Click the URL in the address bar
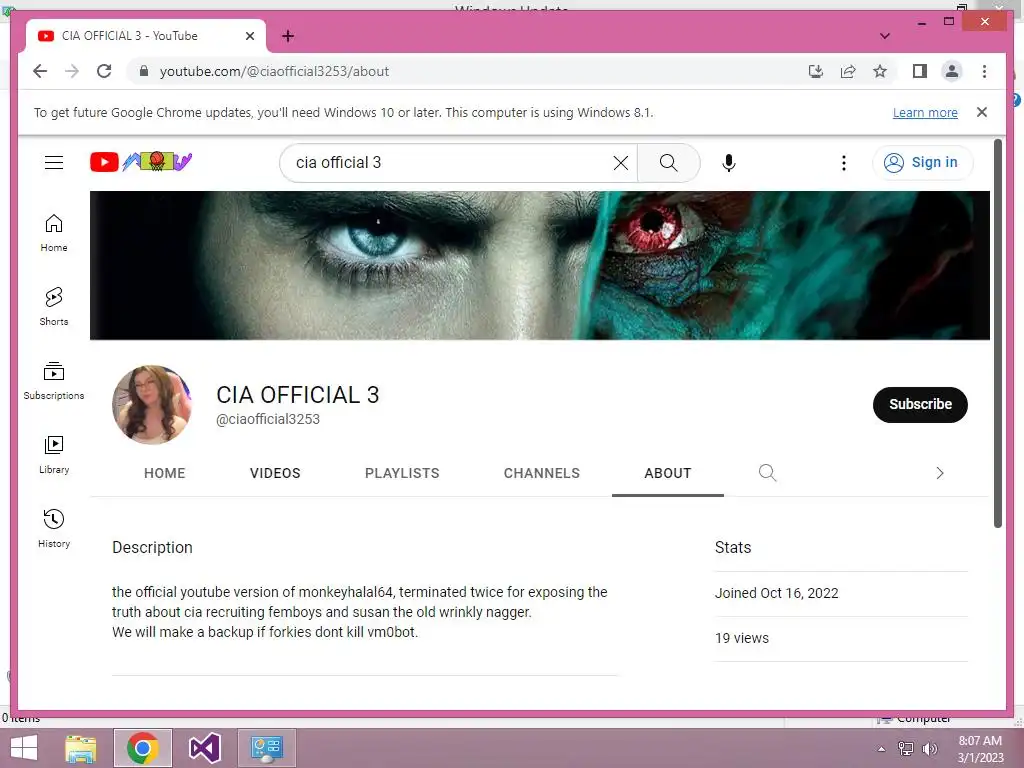This screenshot has height=768, width=1024. click(274, 71)
